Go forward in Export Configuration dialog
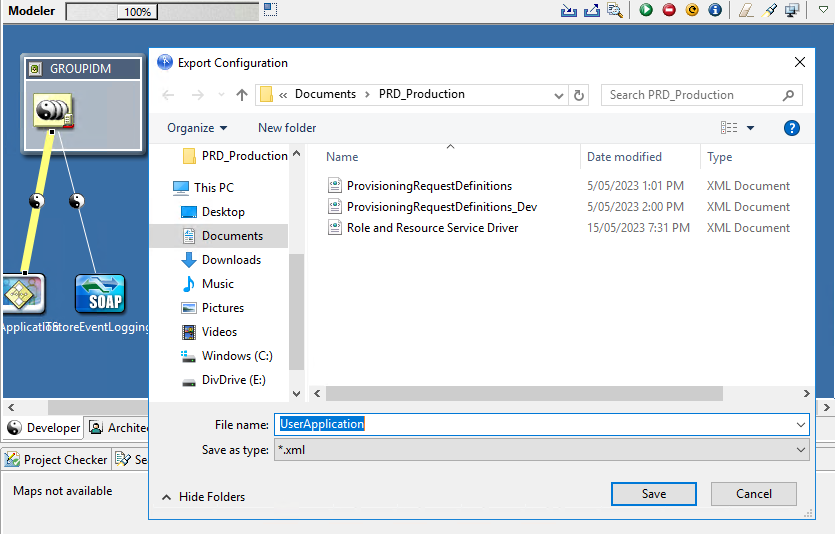835x534 pixels. 198,95
